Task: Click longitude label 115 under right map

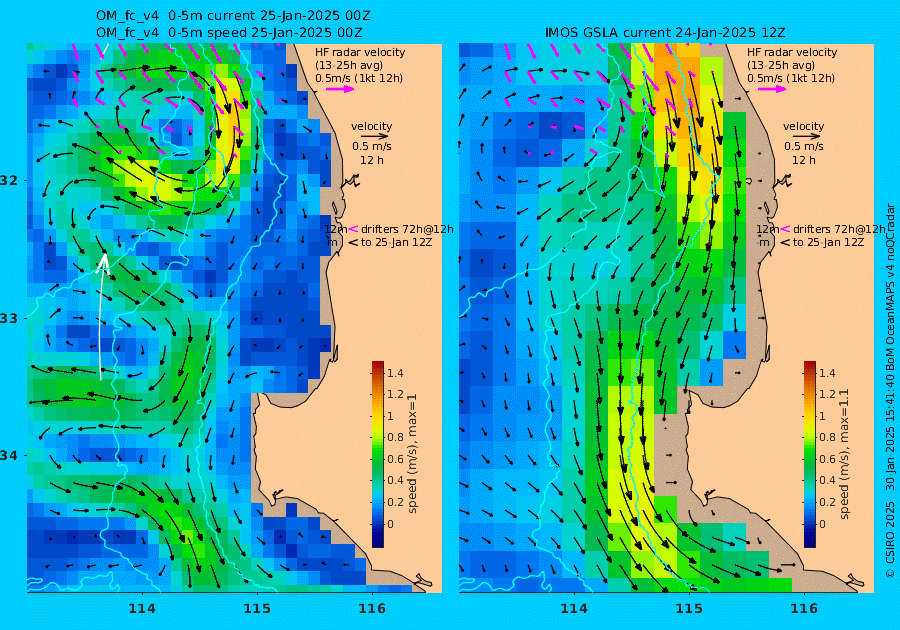Action: click(689, 609)
